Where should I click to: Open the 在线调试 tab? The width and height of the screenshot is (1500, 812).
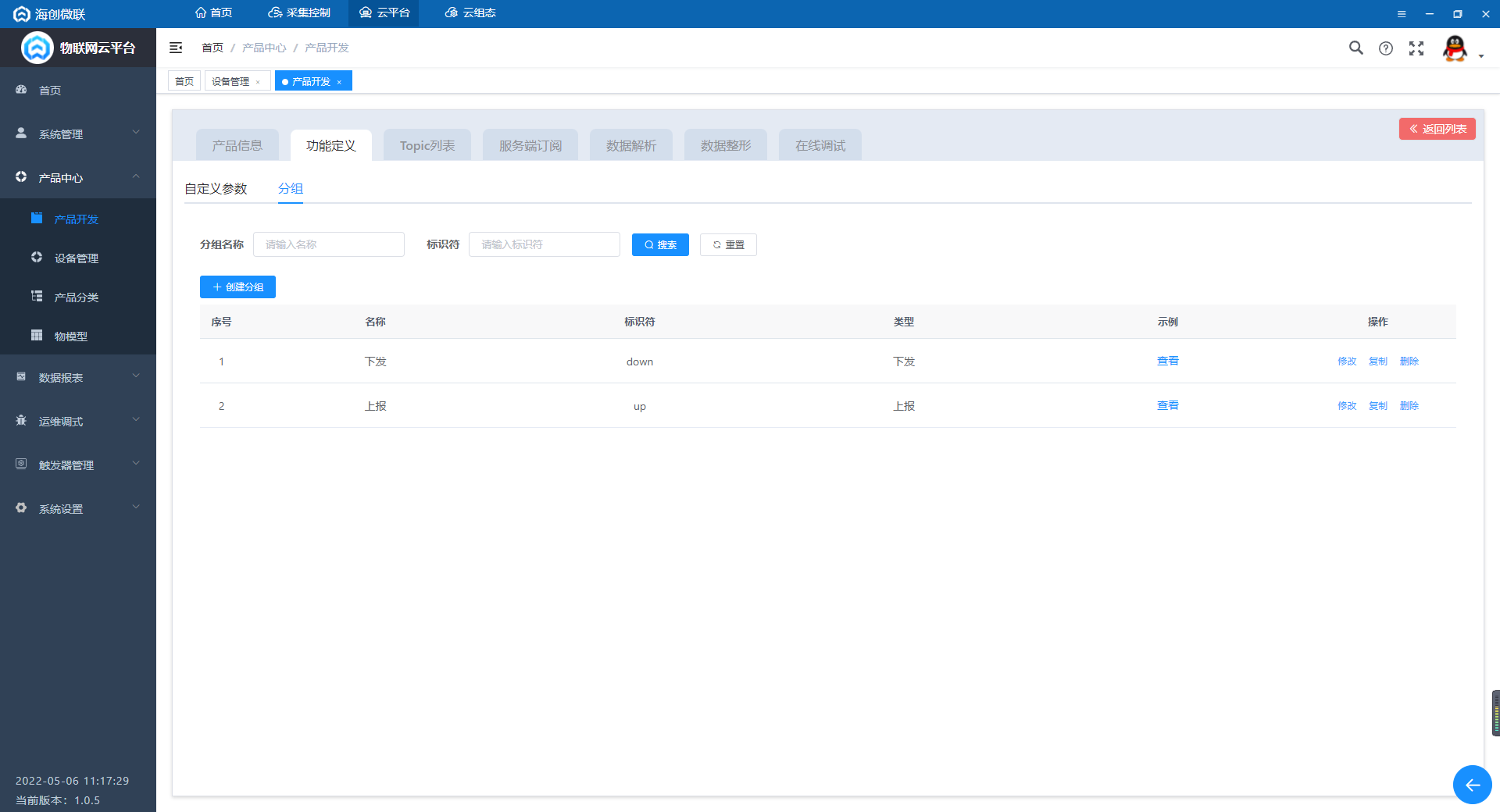[x=820, y=145]
